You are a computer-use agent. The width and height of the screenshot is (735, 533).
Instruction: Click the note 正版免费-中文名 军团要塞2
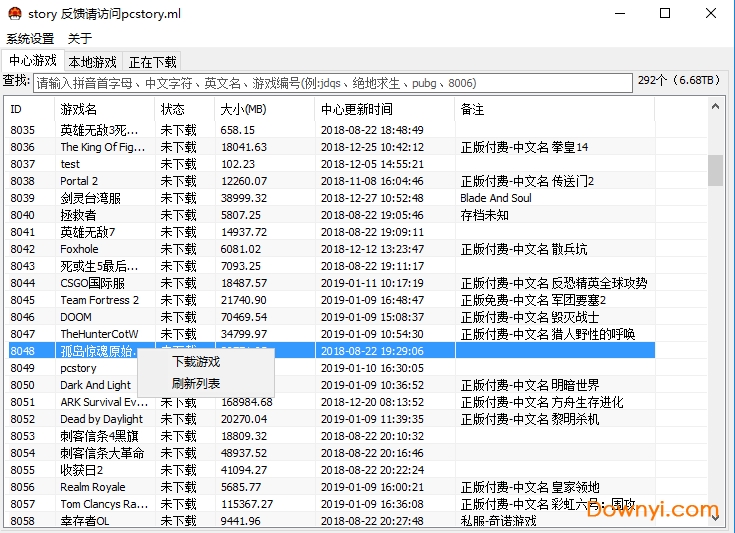533,300
